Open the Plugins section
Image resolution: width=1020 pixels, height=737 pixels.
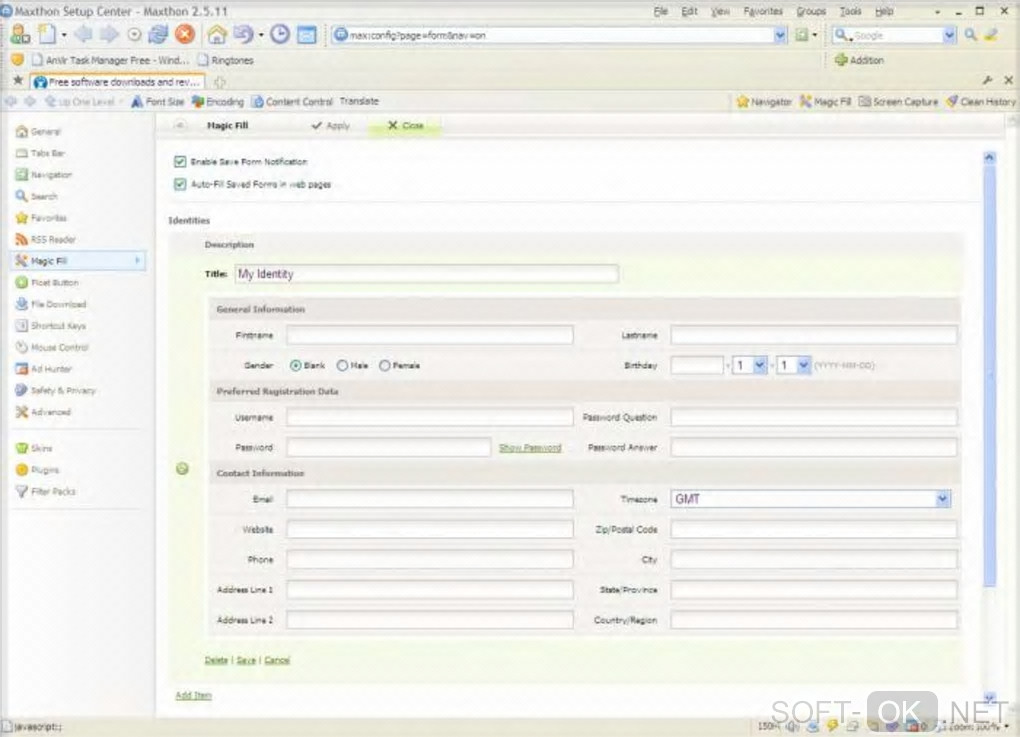[x=37, y=469]
